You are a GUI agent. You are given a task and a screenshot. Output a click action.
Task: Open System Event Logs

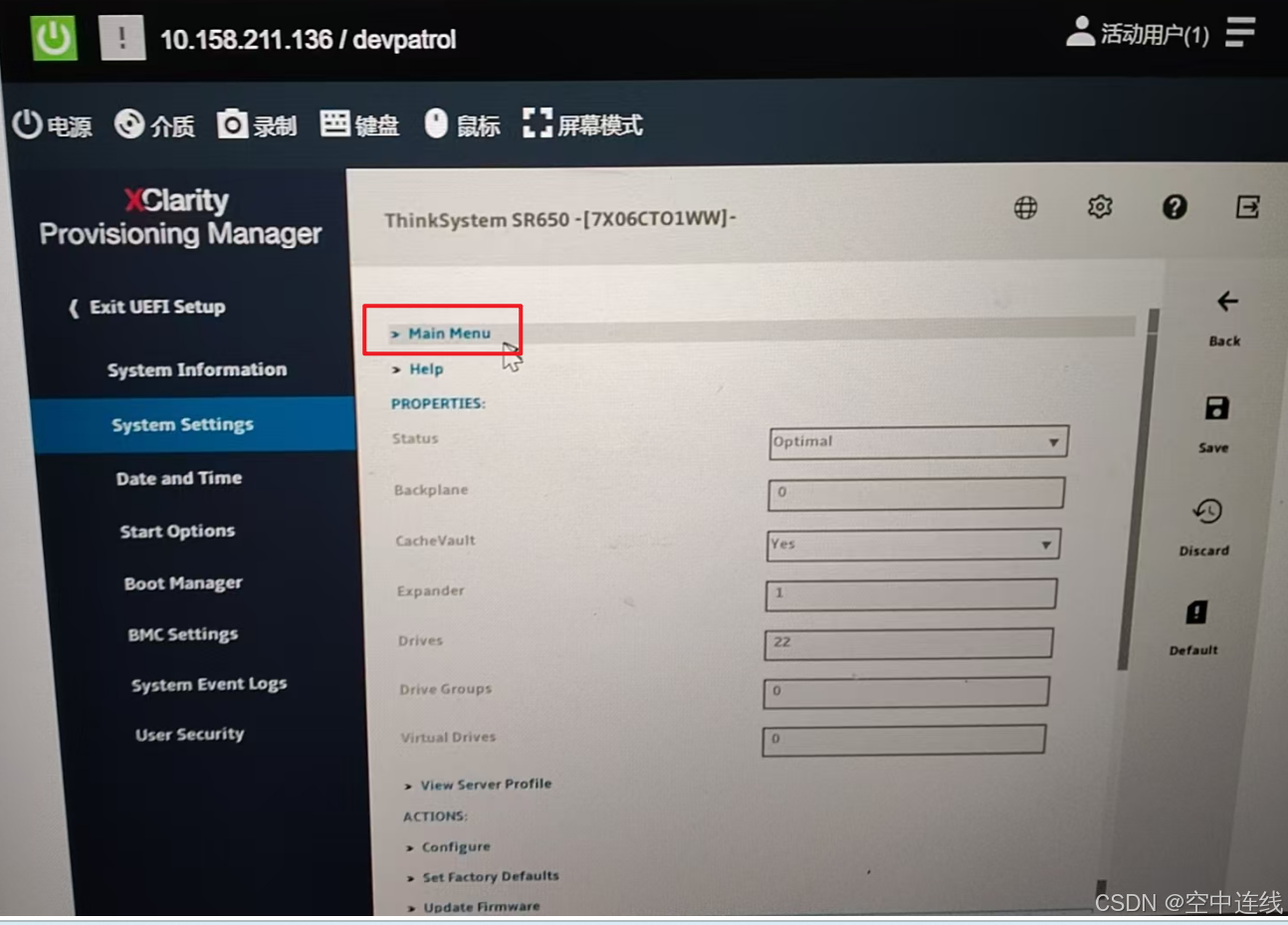tap(209, 684)
